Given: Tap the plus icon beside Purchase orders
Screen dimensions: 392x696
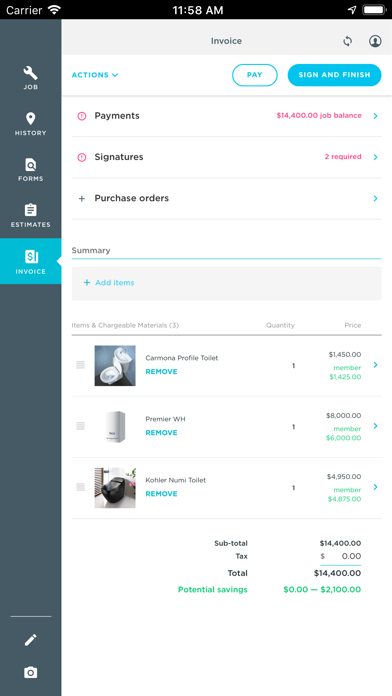Looking at the screenshot, I should pyautogui.click(x=82, y=198).
